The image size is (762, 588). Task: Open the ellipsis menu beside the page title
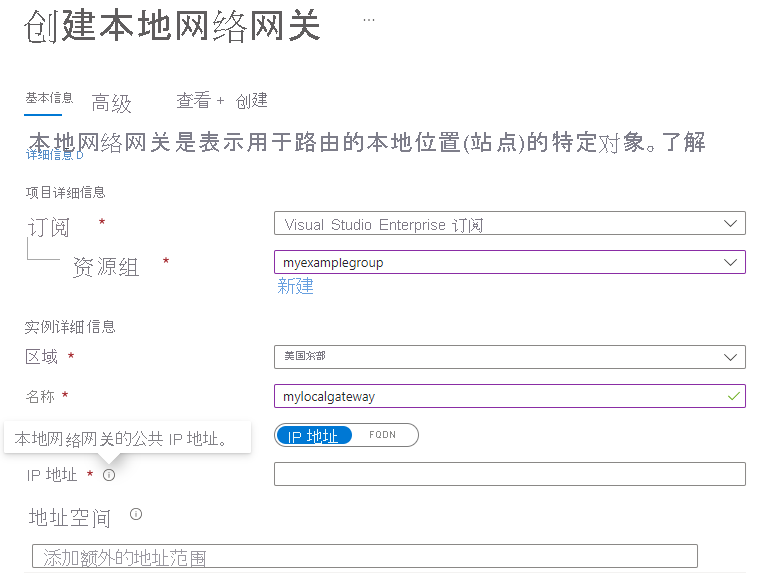(x=369, y=20)
